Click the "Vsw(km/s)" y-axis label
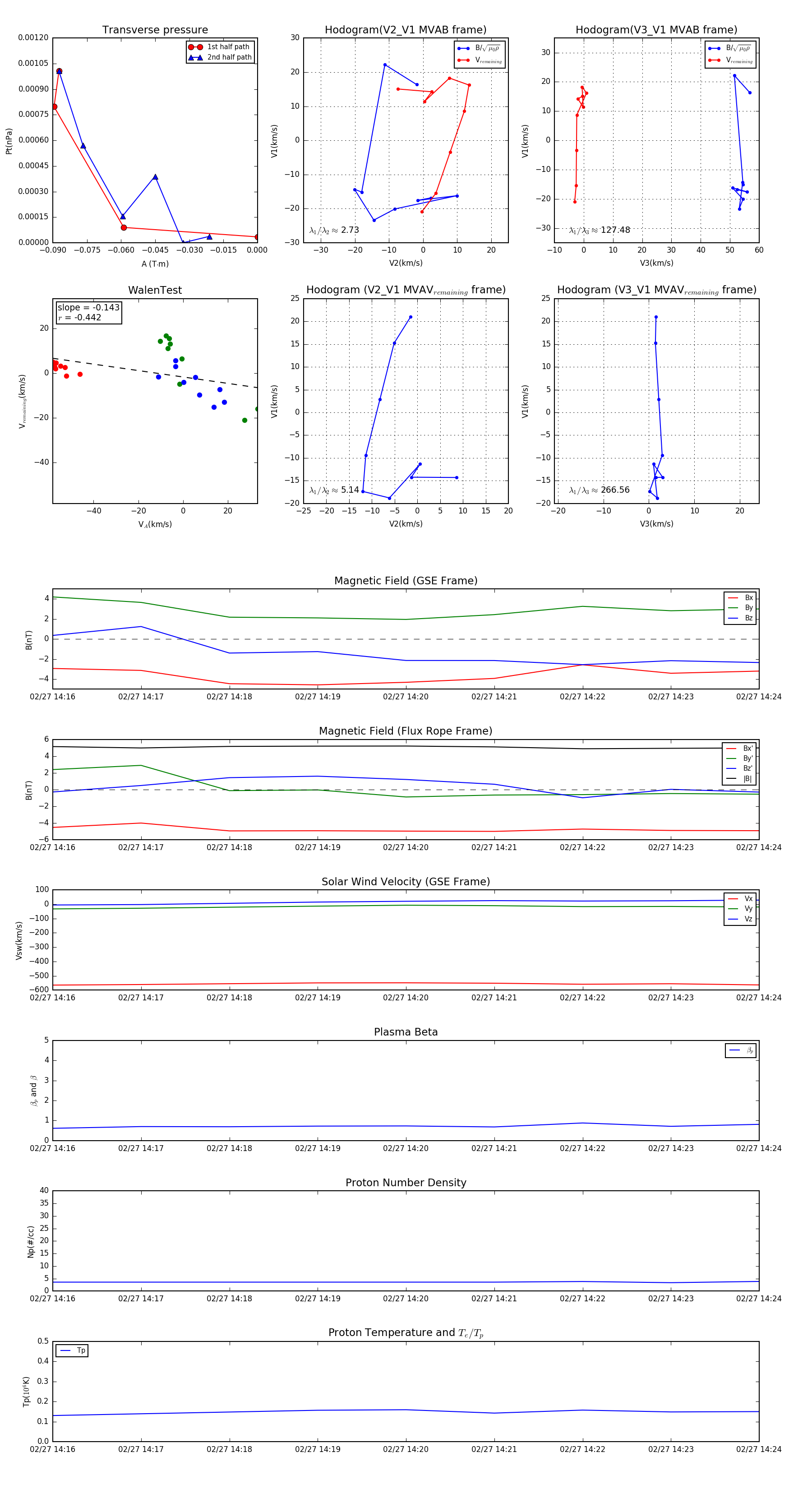This screenshot has height=1489, width=812. click(x=19, y=940)
